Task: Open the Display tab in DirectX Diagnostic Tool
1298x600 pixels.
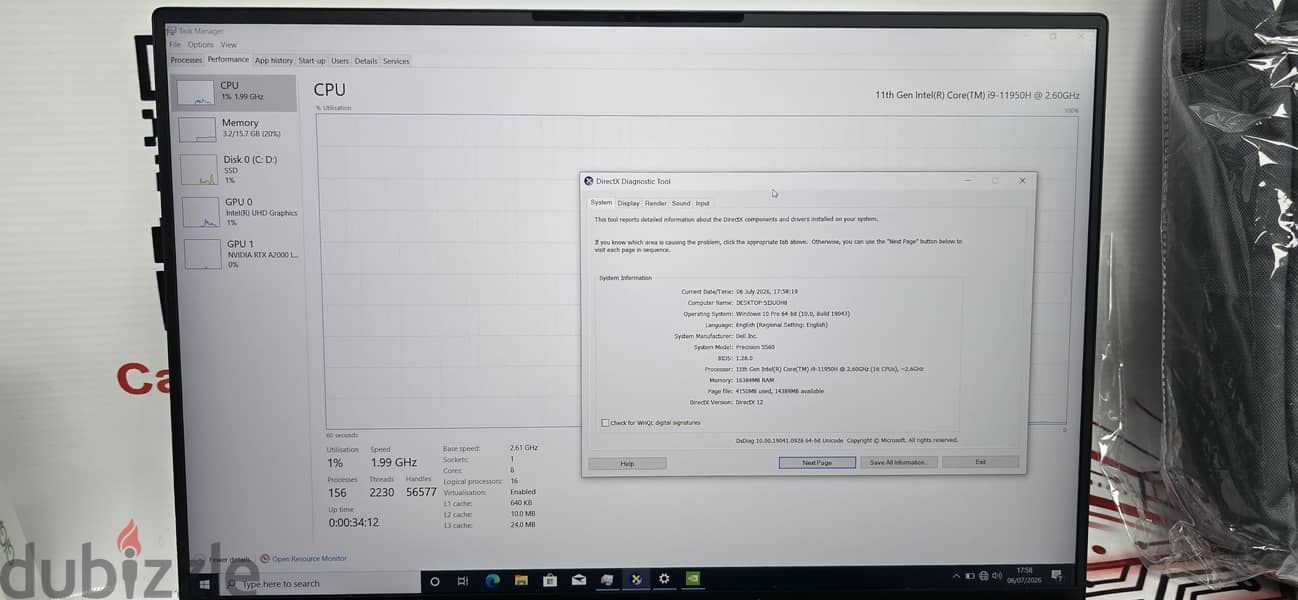Action: [x=628, y=203]
